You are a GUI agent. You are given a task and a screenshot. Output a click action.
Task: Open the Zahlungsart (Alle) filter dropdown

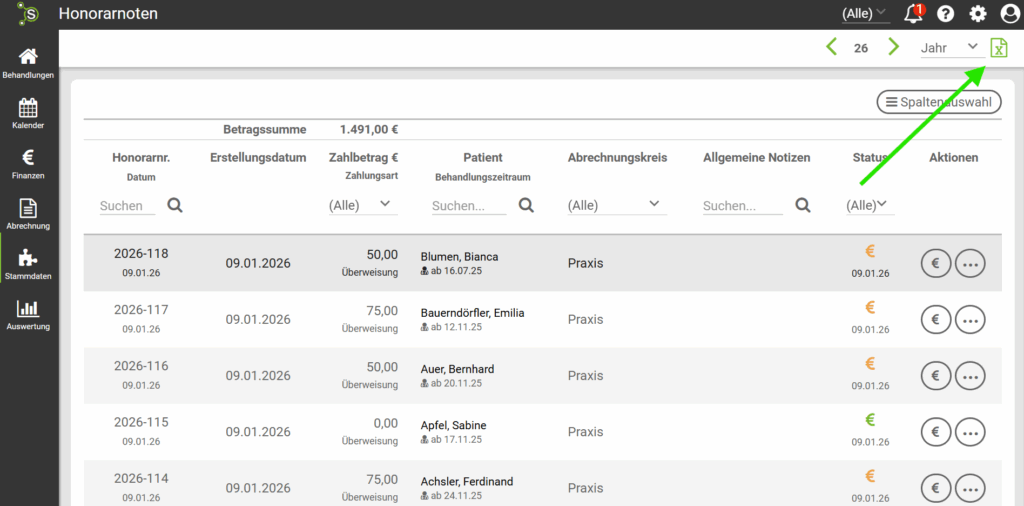click(x=363, y=205)
